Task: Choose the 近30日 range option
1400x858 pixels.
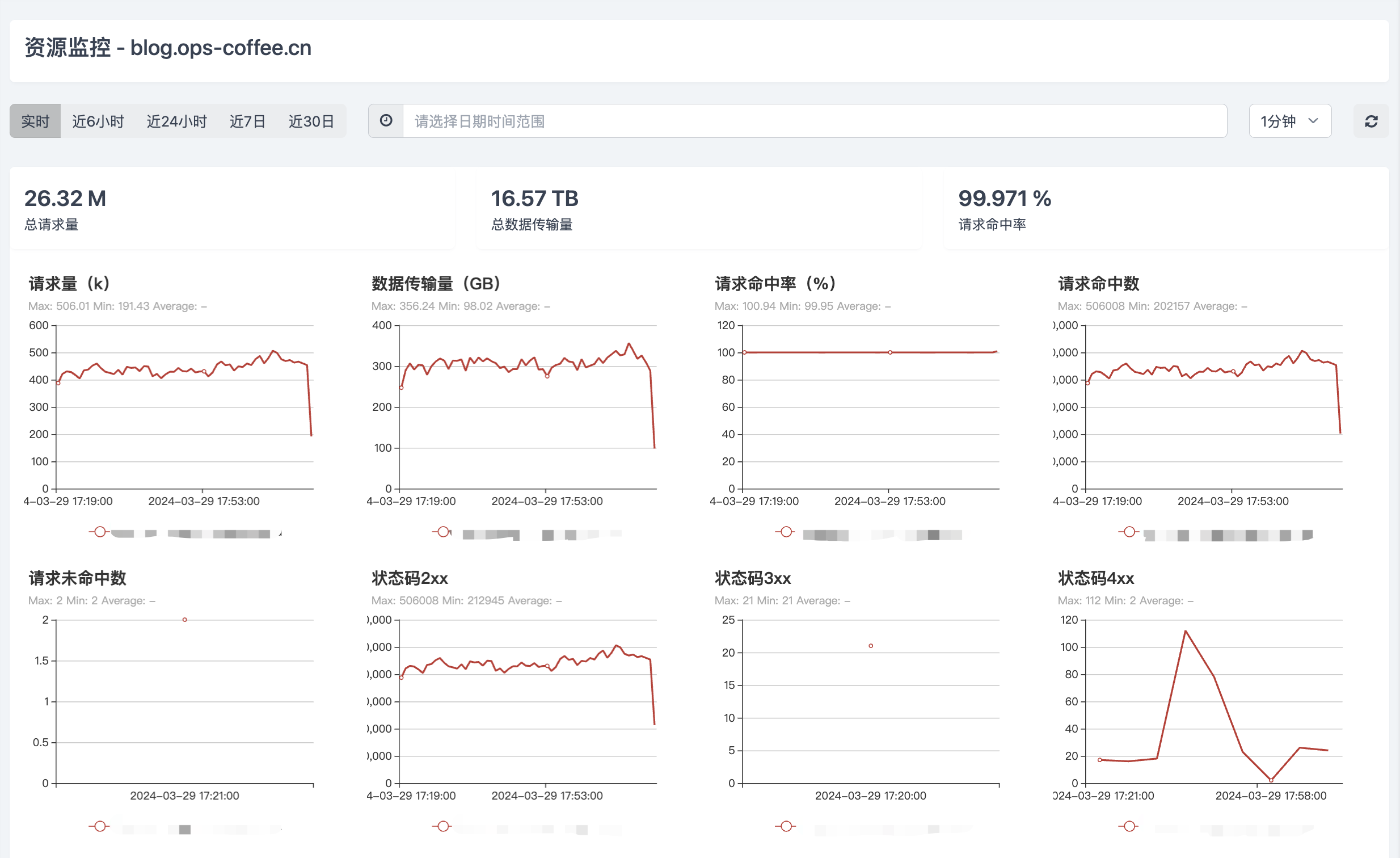Action: 311,121
